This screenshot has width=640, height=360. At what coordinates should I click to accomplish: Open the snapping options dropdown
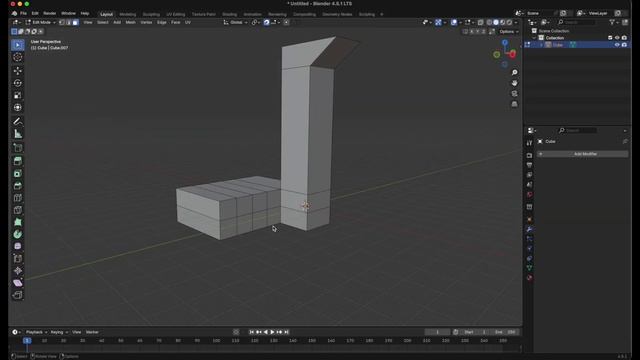click(276, 22)
